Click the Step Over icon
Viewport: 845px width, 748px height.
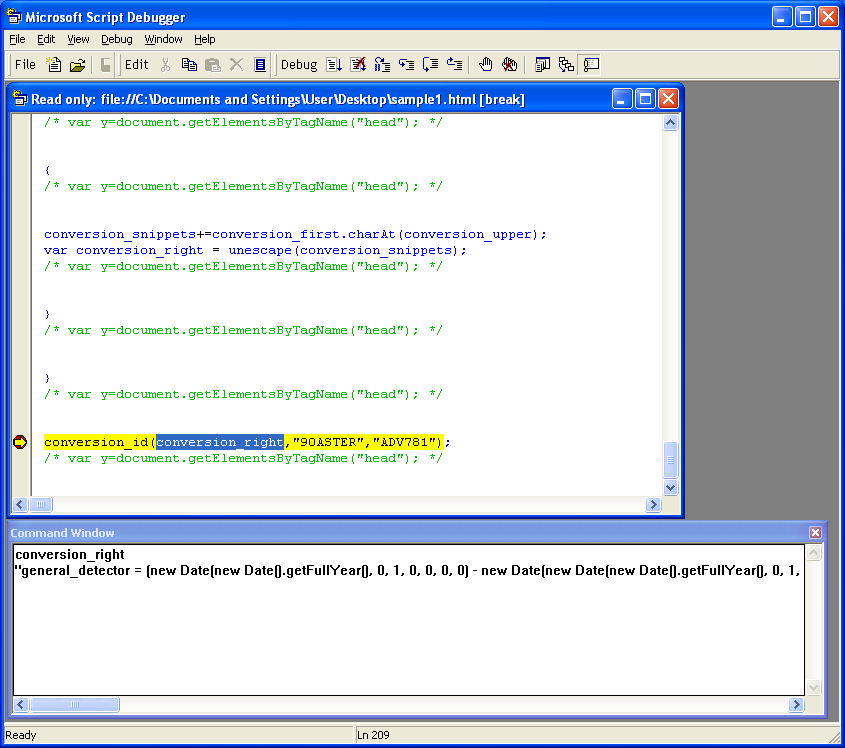[430, 65]
